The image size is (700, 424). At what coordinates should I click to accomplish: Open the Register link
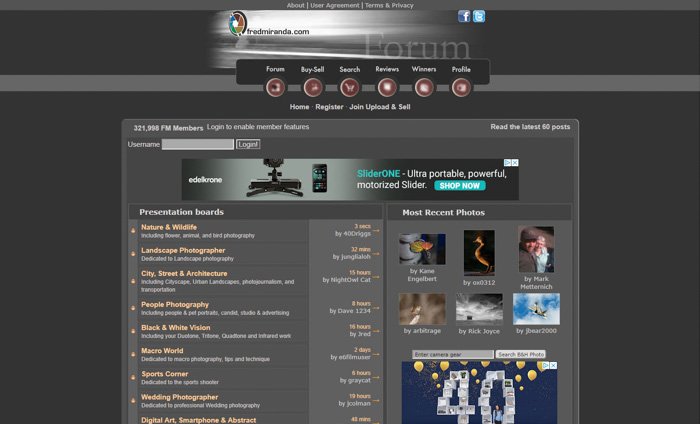(329, 107)
